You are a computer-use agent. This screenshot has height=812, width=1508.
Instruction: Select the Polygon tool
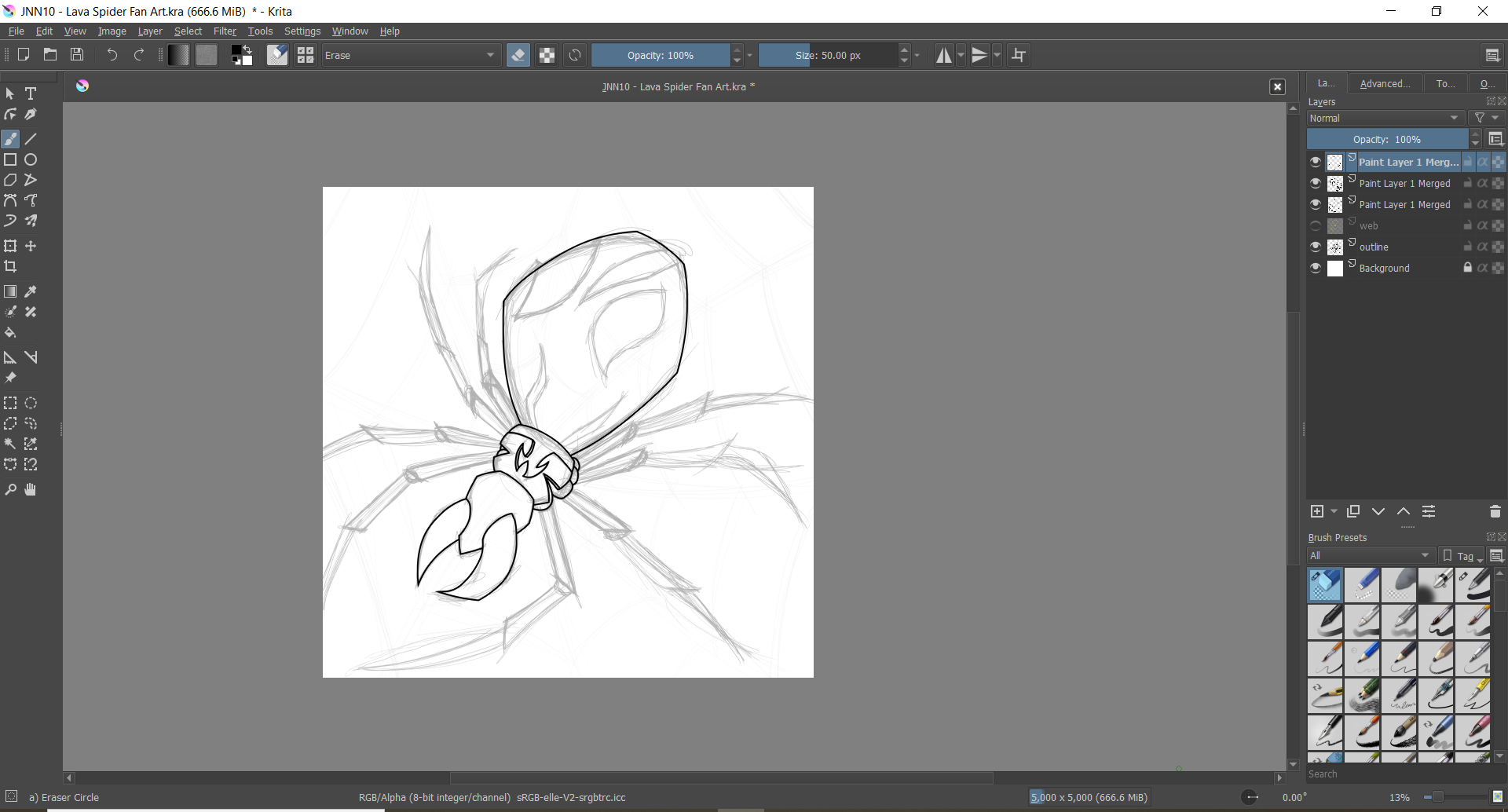coord(10,180)
